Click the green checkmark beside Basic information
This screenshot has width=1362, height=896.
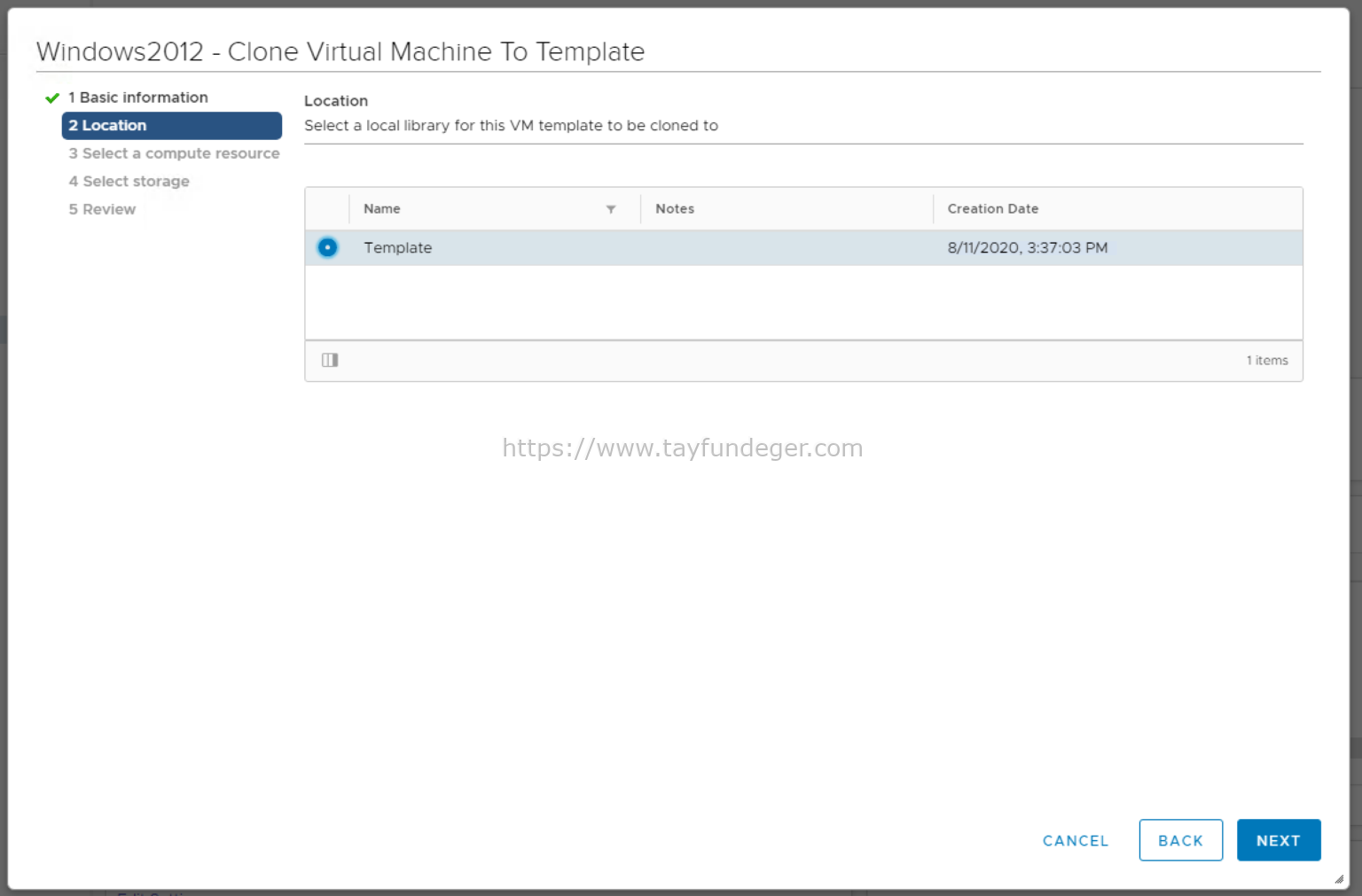click(x=51, y=97)
